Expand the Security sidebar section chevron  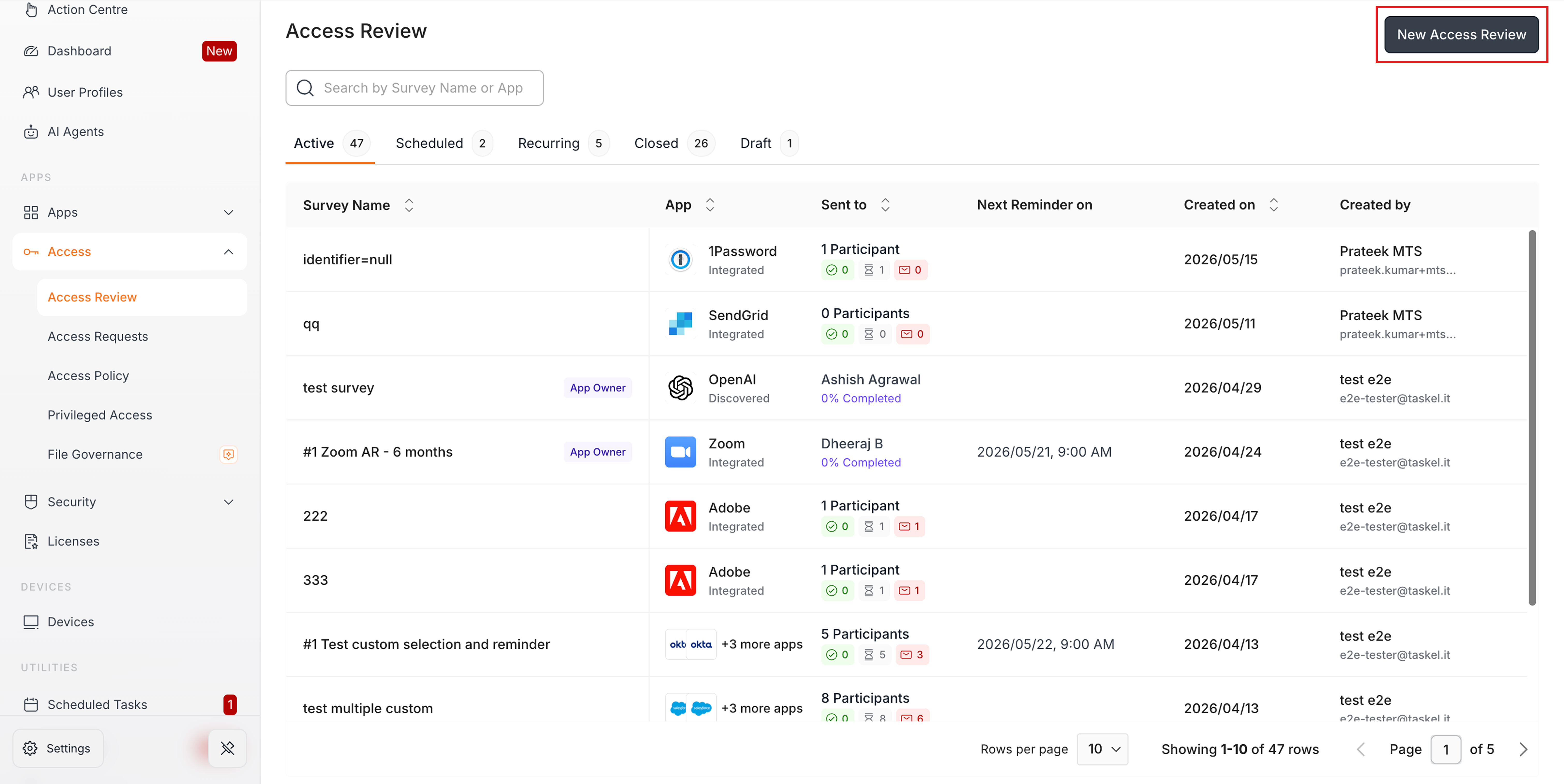tap(228, 502)
